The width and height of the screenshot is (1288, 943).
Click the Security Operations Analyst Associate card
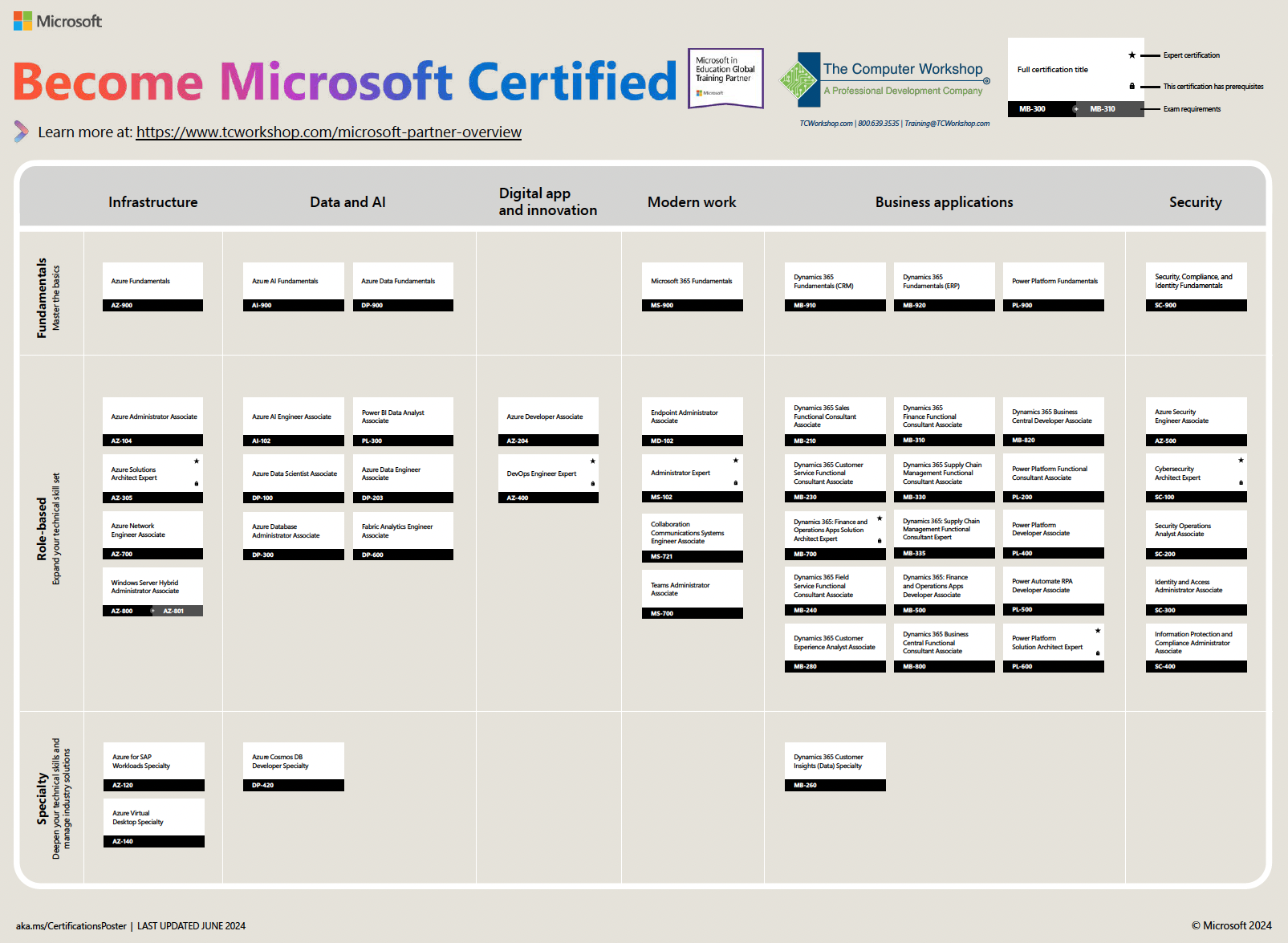click(1197, 535)
